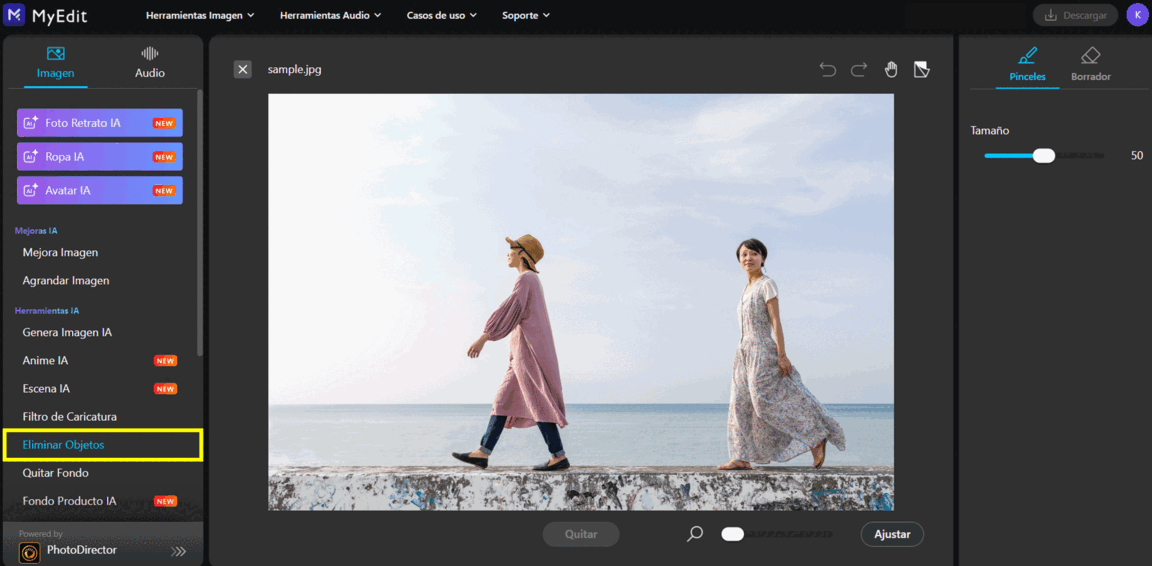Switch to the Imagen tab

tap(55, 63)
